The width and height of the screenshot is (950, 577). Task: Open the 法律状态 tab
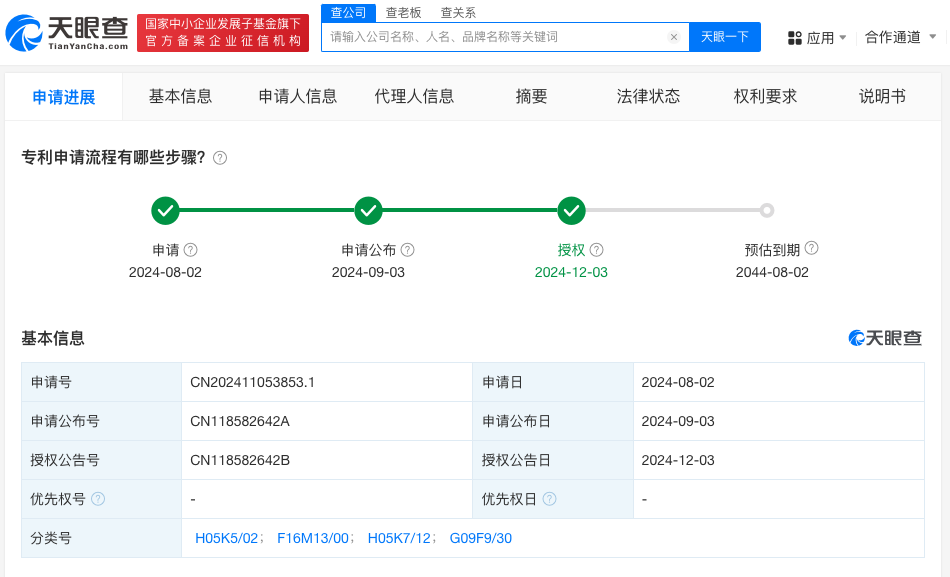pyautogui.click(x=648, y=96)
